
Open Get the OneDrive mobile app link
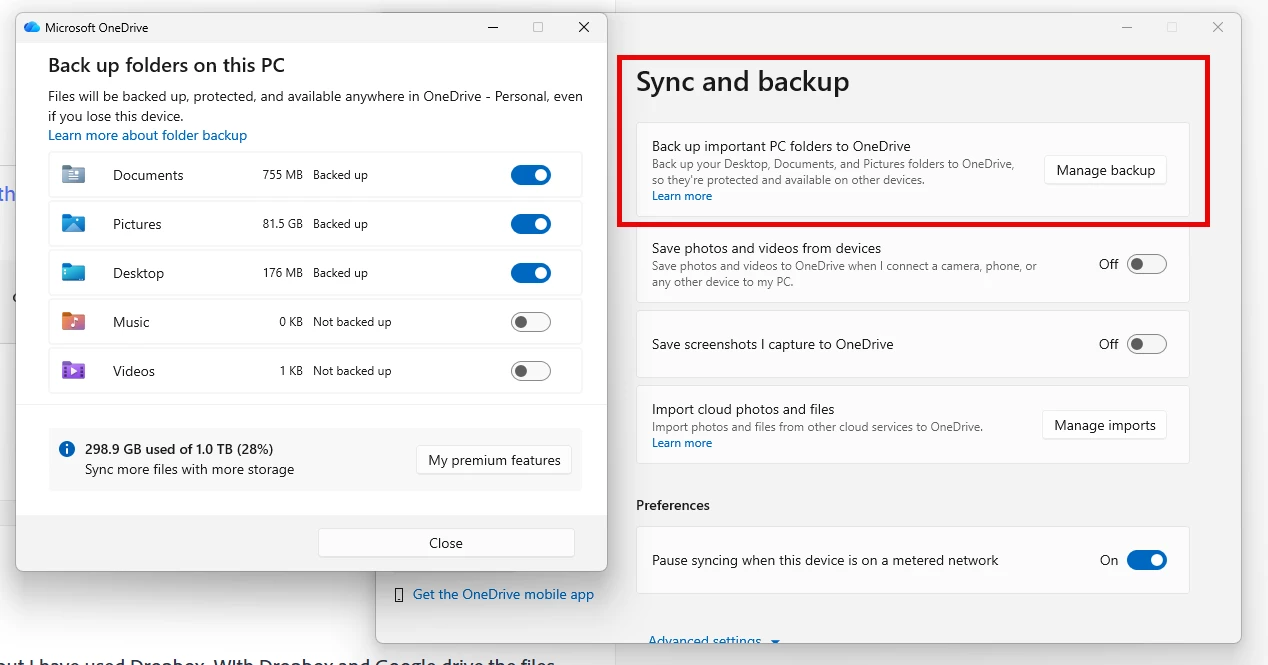[503, 594]
